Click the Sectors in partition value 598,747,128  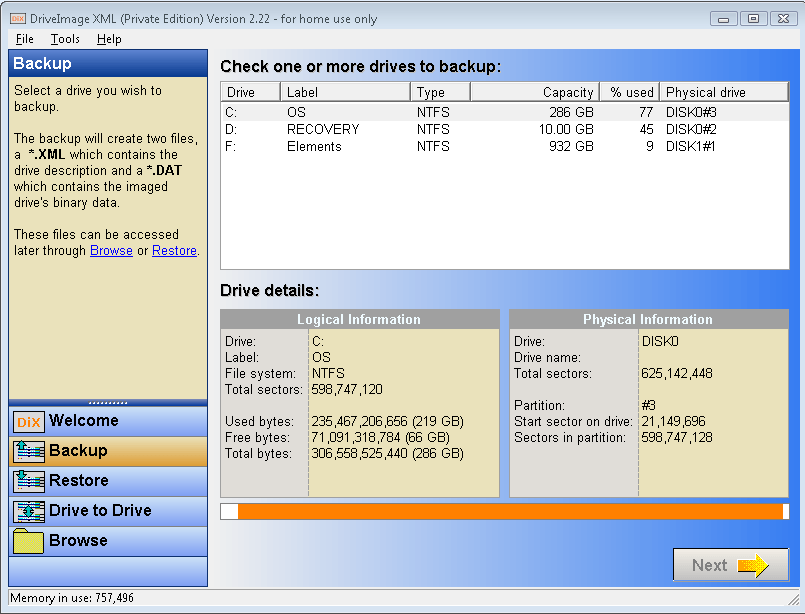click(x=677, y=437)
